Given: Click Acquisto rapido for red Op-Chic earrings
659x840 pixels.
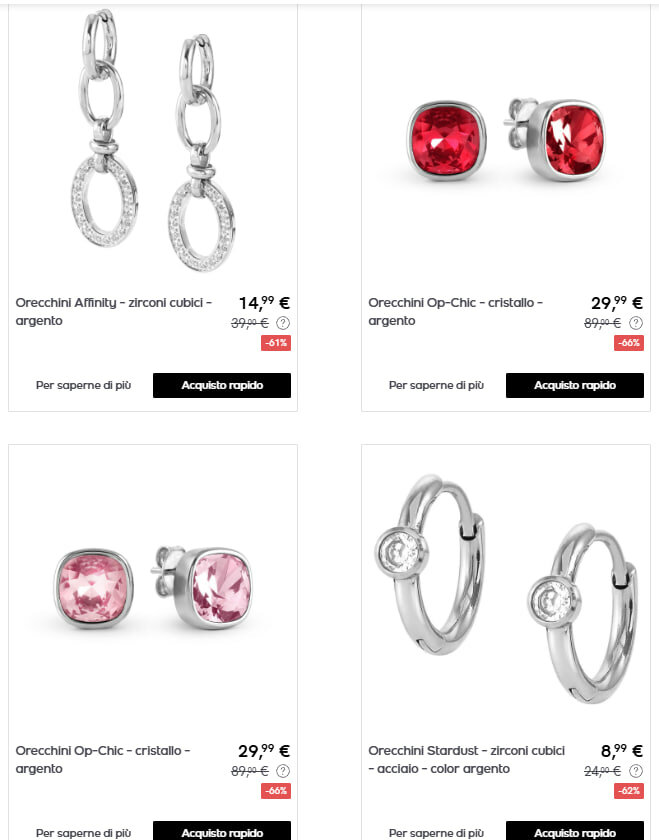Looking at the screenshot, I should click(x=574, y=385).
